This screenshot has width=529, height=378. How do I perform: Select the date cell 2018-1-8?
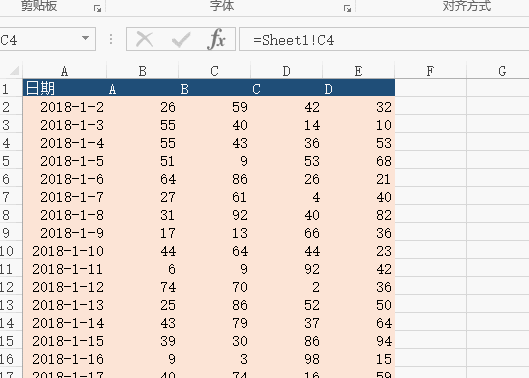pyautogui.click(x=64, y=215)
